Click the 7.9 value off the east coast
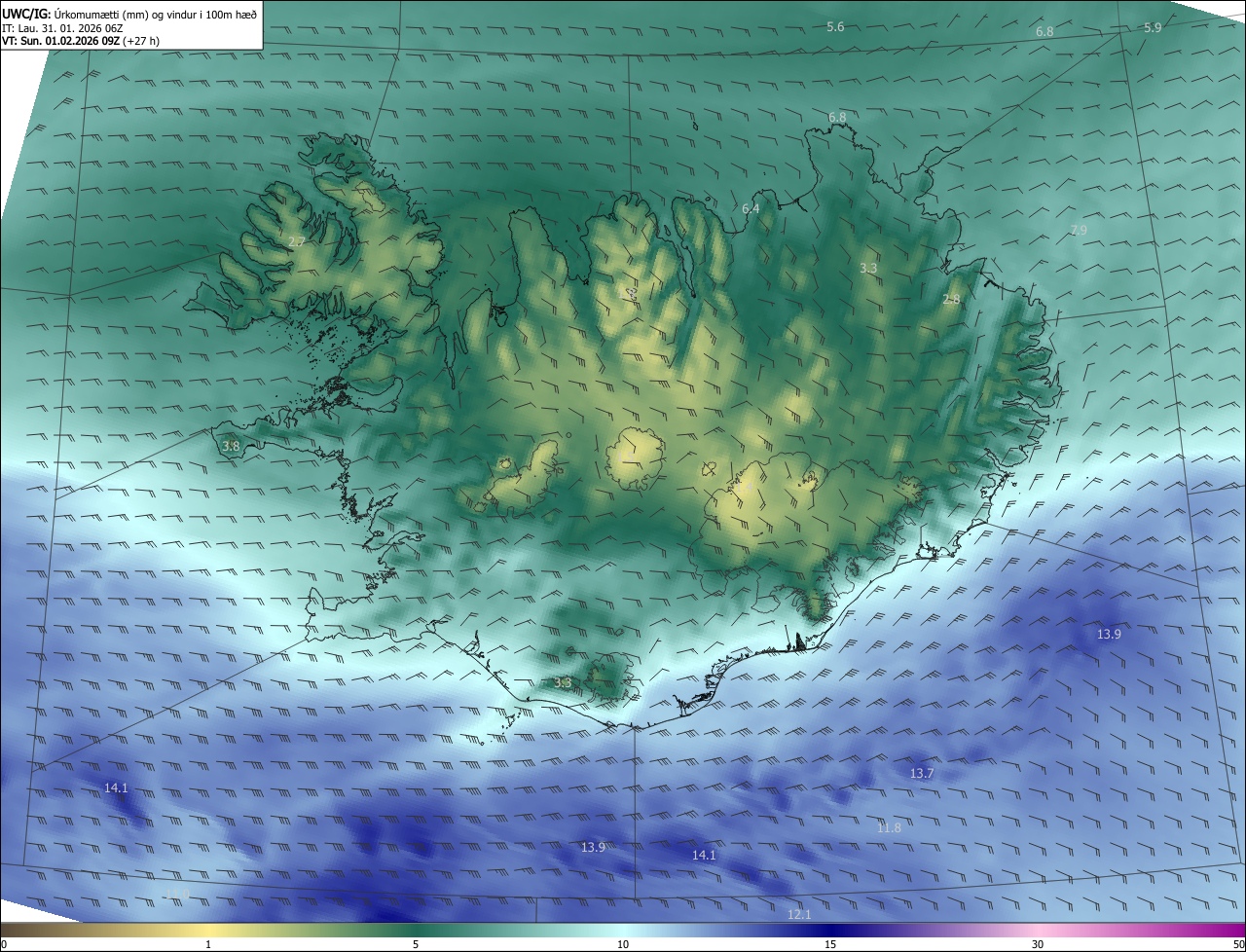 tap(1078, 230)
